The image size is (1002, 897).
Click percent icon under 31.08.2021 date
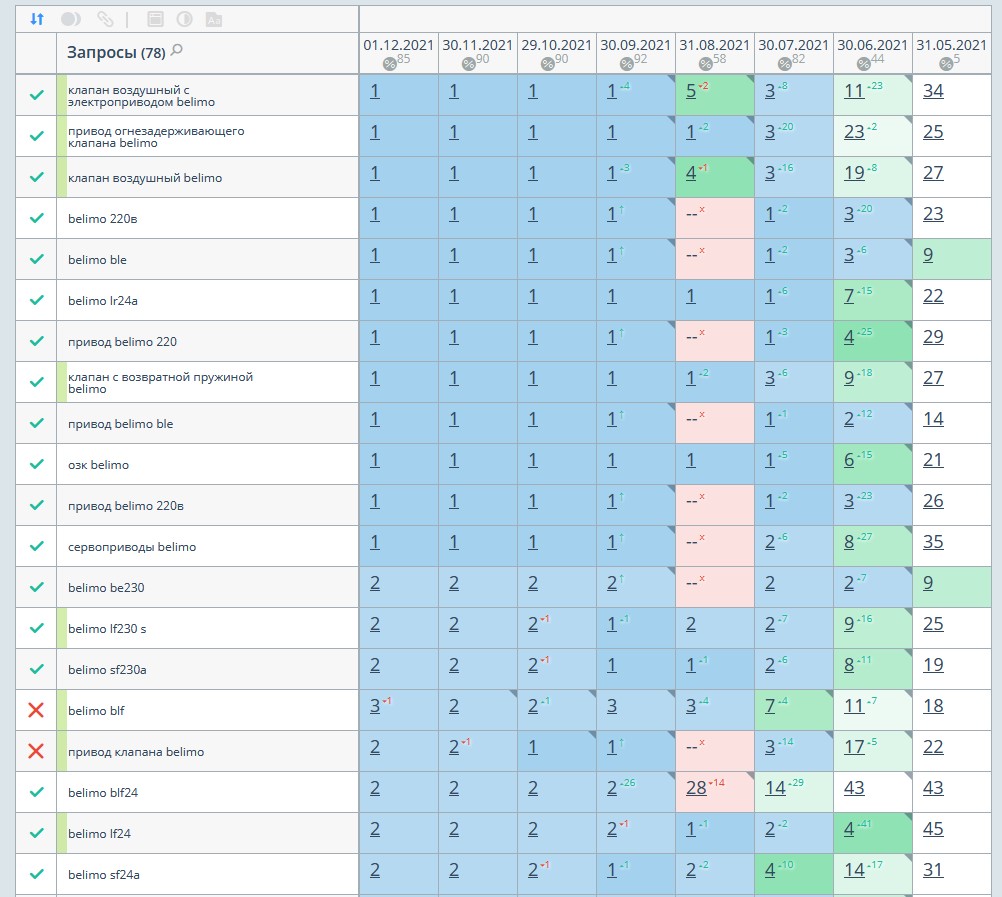click(705, 64)
